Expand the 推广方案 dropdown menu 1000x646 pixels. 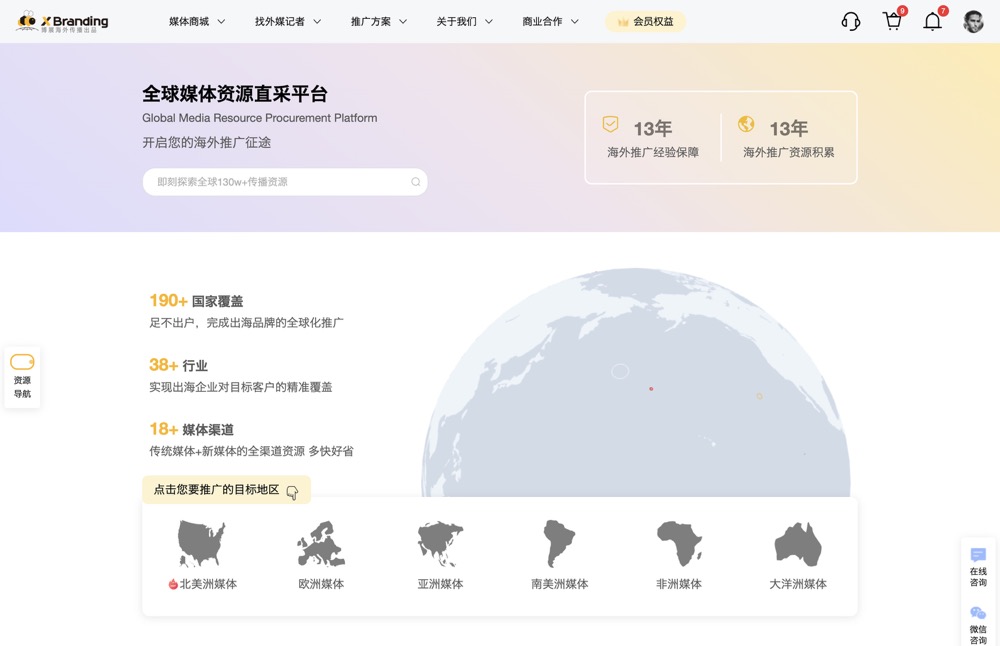click(x=371, y=20)
